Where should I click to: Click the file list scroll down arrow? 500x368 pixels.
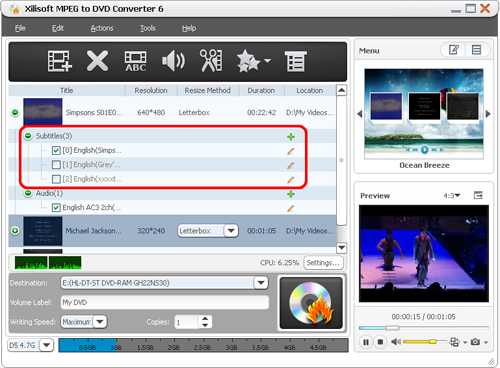point(342,248)
